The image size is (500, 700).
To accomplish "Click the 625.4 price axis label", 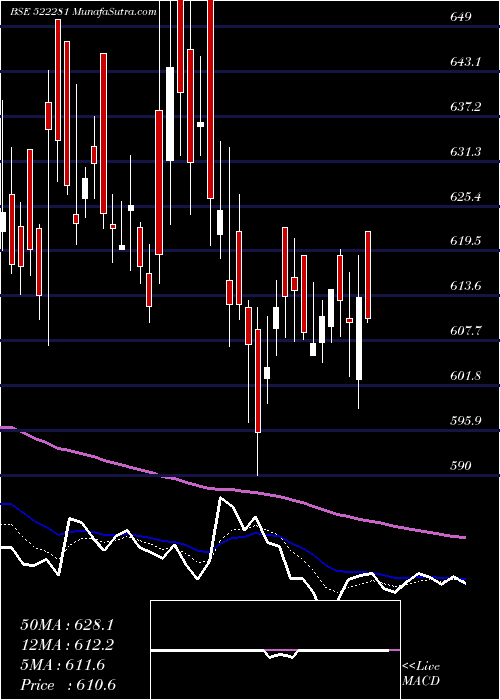I will tap(465, 196).
